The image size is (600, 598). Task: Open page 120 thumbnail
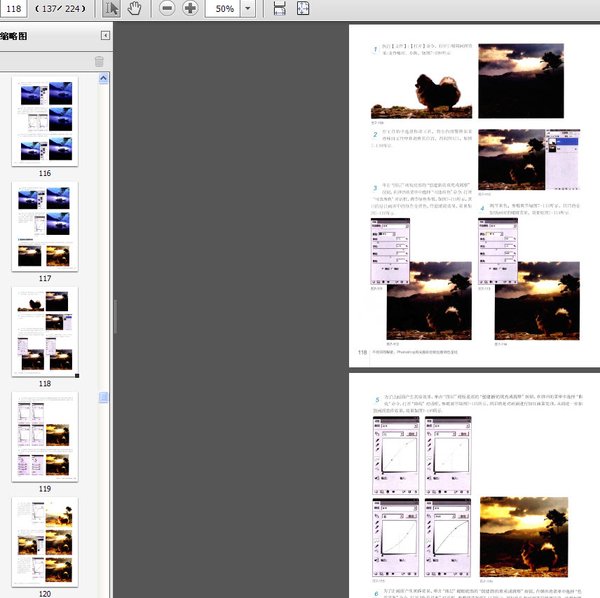(x=45, y=542)
